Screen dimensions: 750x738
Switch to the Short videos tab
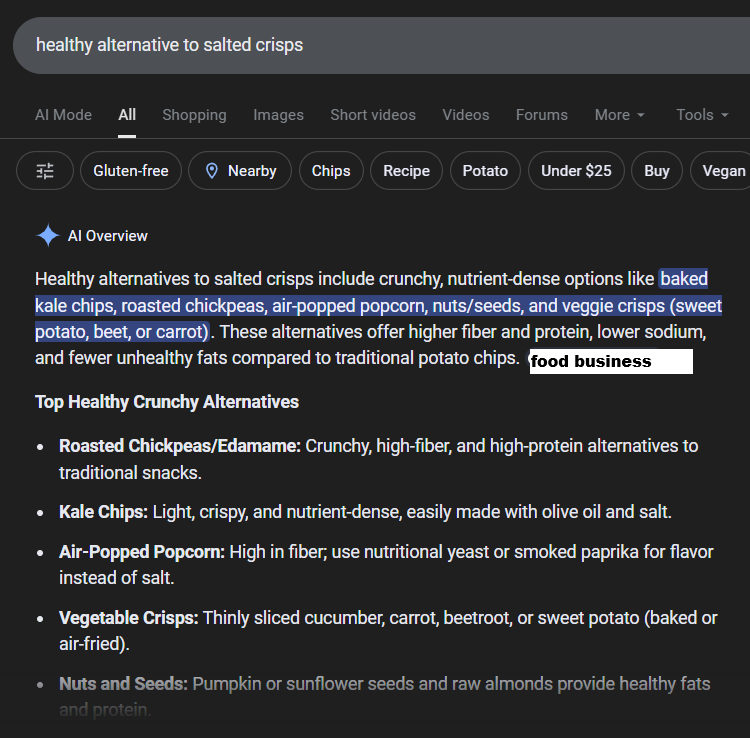coord(373,115)
